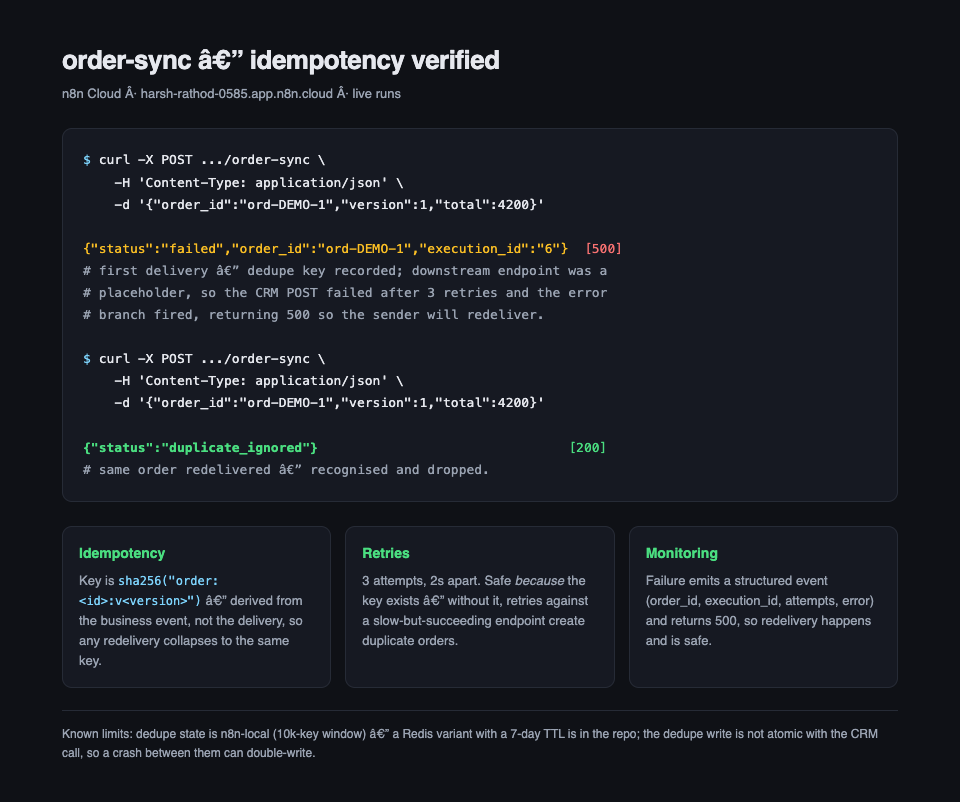
Task: Click the 'Monitoring' card heading
Action: coord(681,553)
